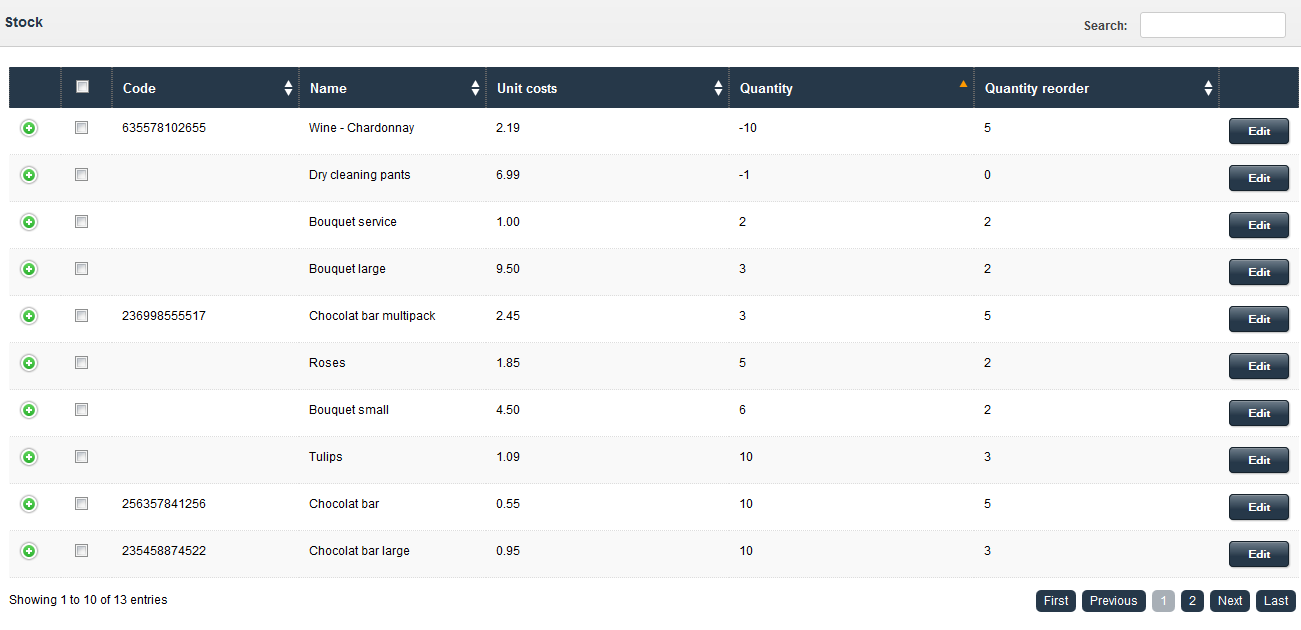Click the sort arrows icon in Code column
1301x630 pixels.
tap(289, 88)
